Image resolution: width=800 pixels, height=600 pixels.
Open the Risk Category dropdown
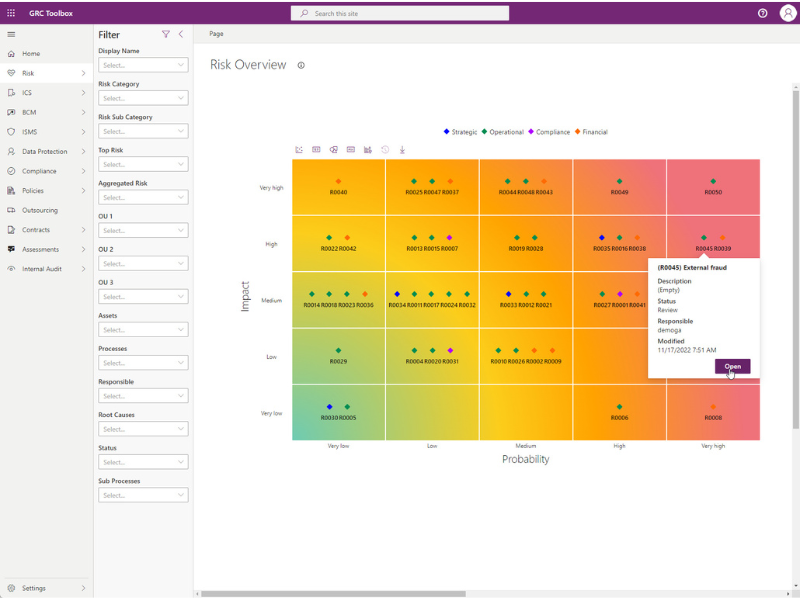[x=143, y=98]
